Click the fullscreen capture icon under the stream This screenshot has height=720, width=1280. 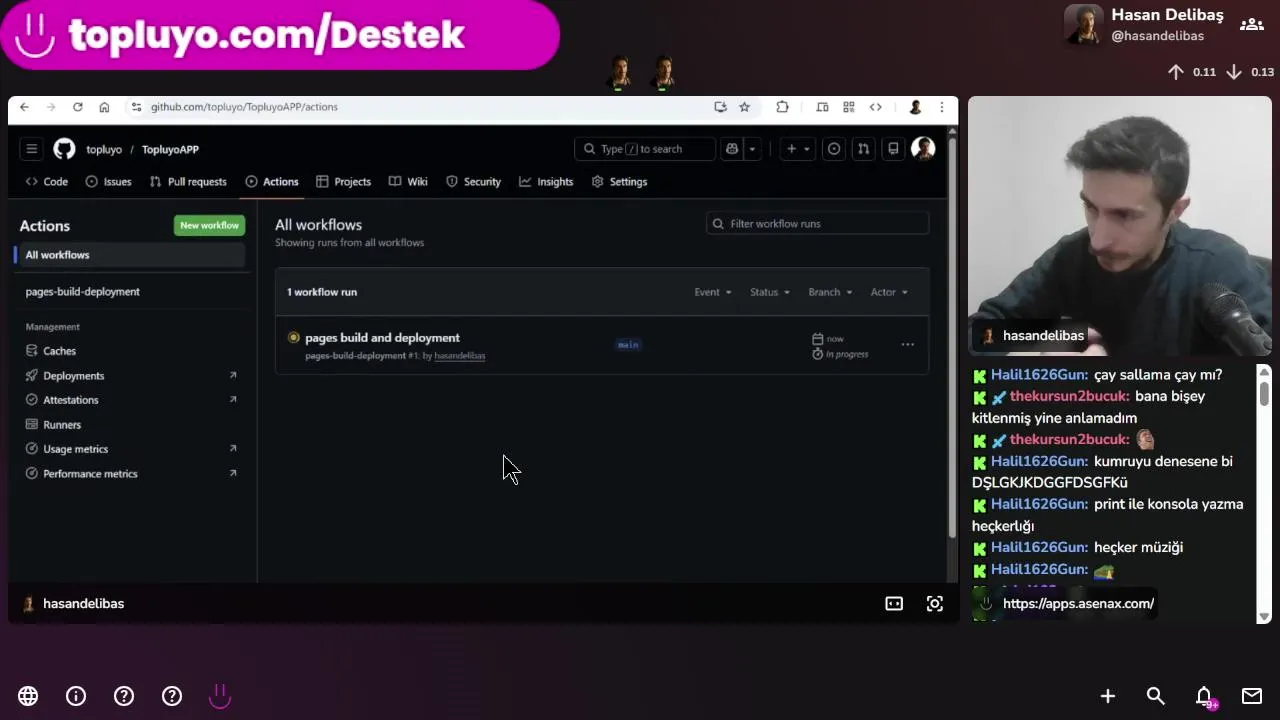pyautogui.click(x=935, y=604)
